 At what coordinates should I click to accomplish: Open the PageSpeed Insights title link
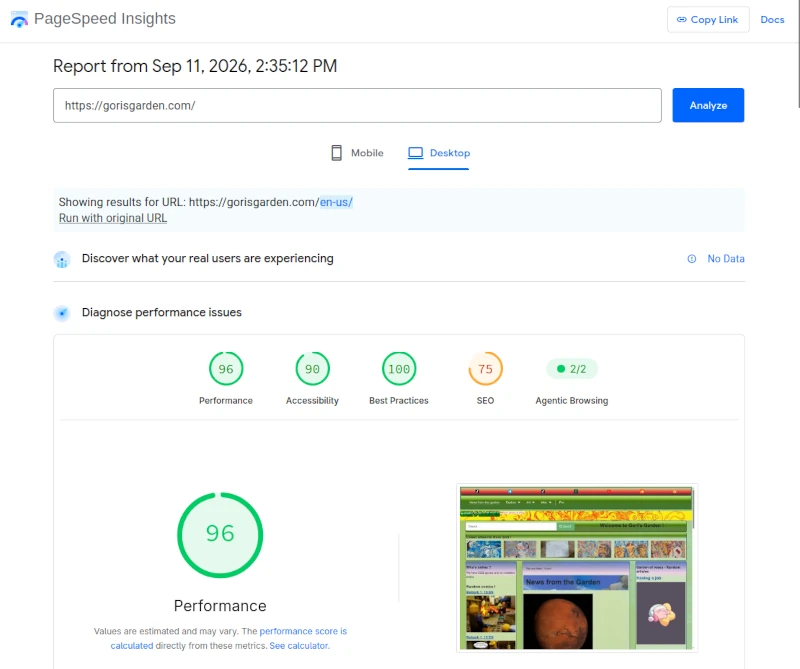(x=105, y=19)
